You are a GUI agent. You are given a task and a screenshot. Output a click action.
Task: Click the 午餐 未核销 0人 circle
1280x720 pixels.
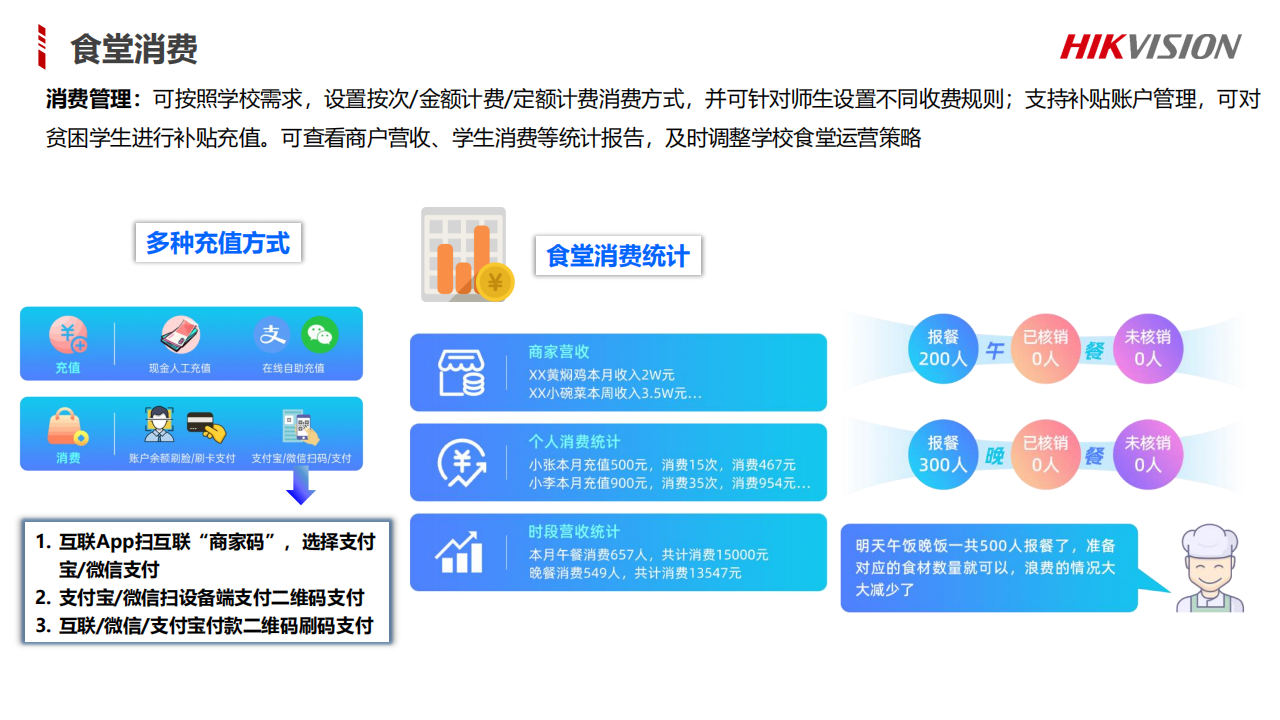pos(1147,347)
